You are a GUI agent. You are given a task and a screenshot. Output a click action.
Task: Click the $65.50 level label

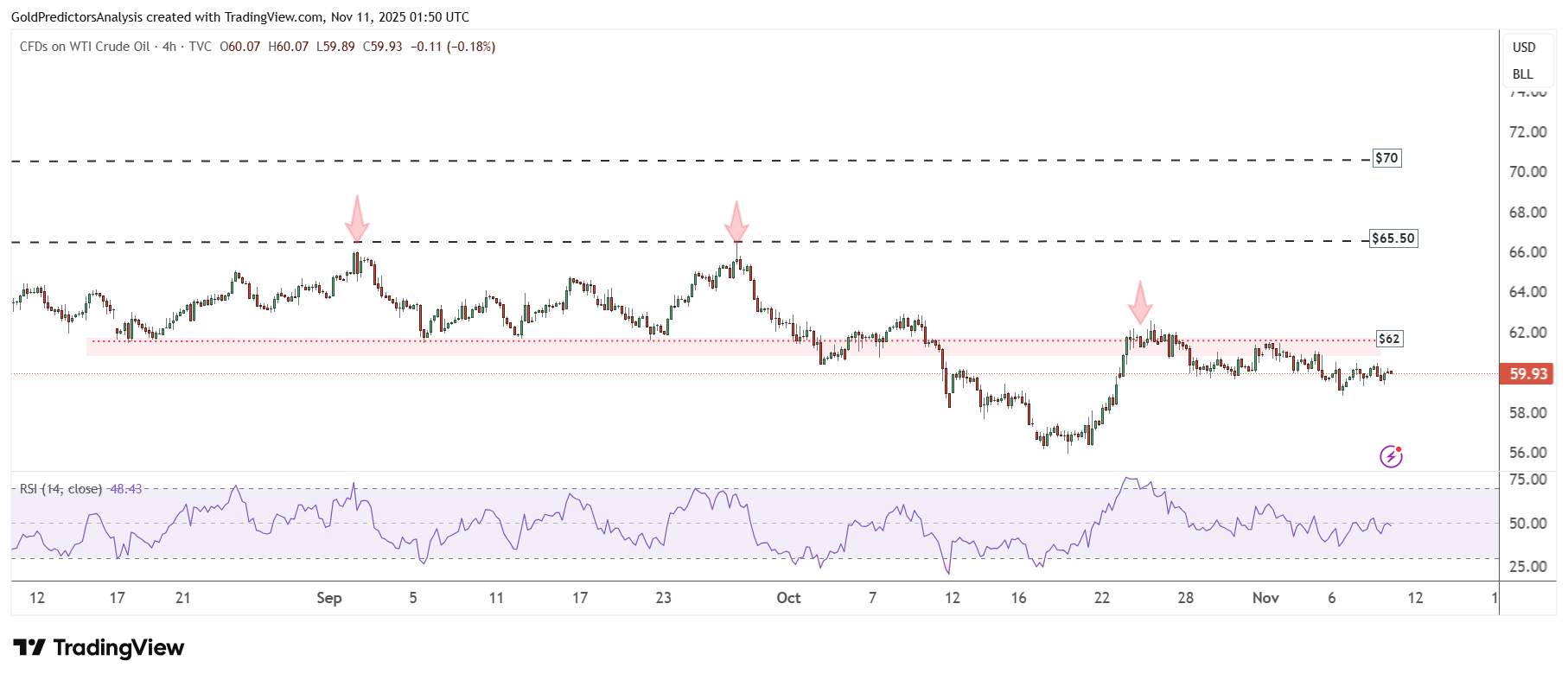pyautogui.click(x=1393, y=238)
